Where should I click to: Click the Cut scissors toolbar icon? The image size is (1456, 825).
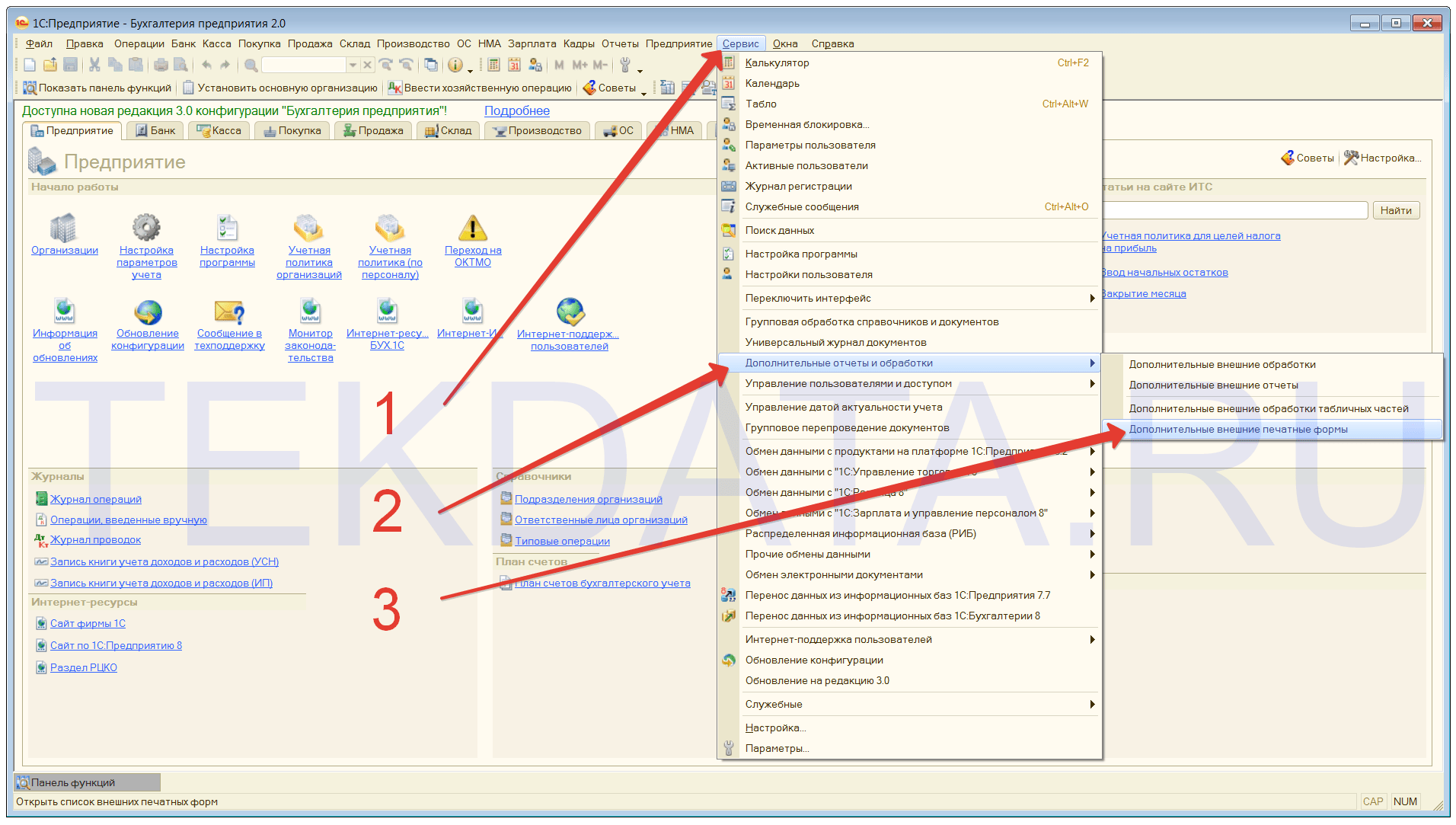pyautogui.click(x=94, y=66)
